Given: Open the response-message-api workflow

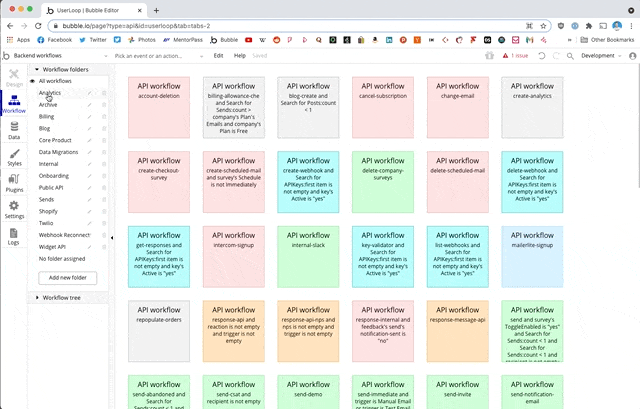Looking at the screenshot, I should point(458,331).
